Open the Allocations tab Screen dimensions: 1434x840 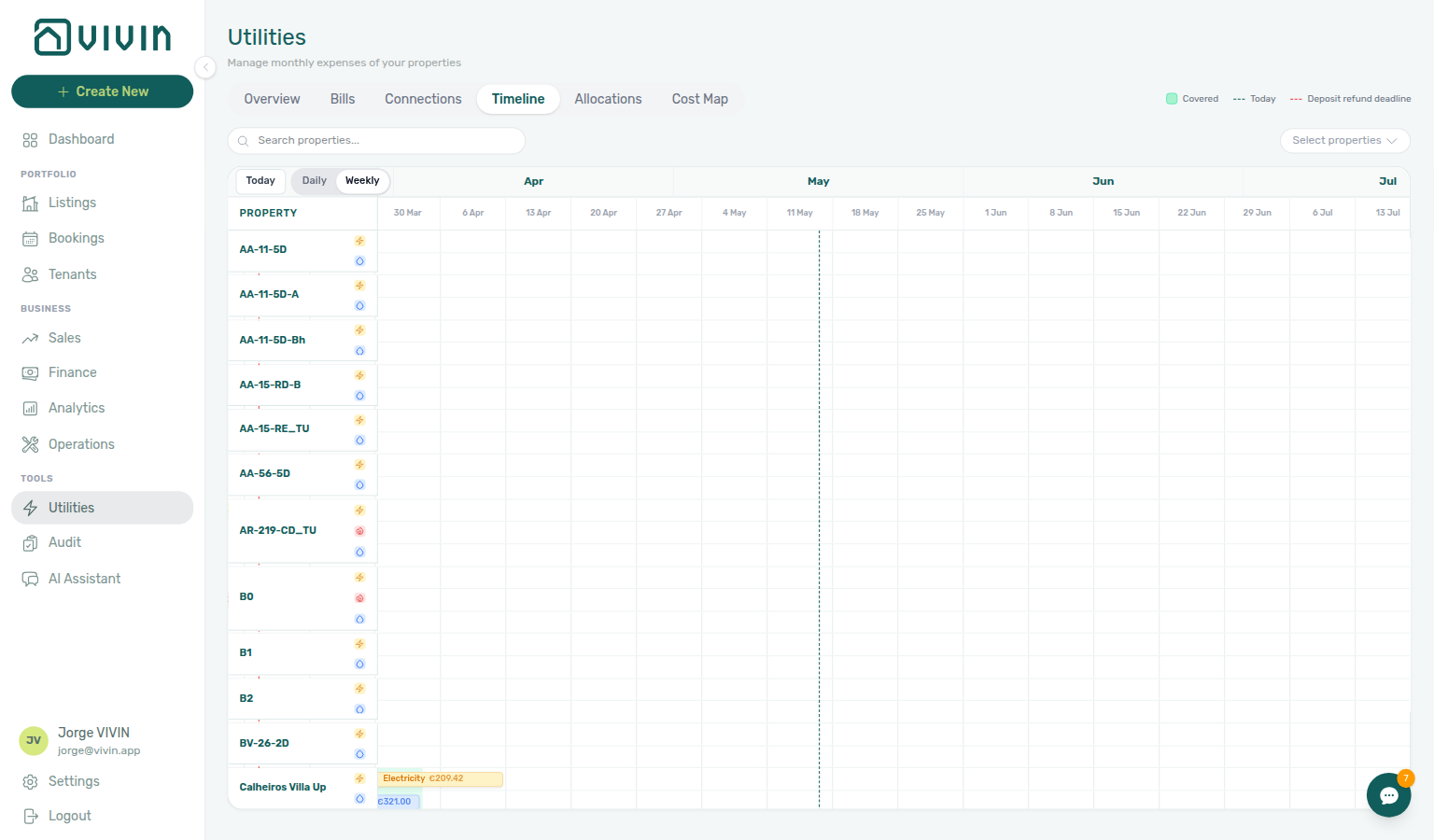coord(608,99)
